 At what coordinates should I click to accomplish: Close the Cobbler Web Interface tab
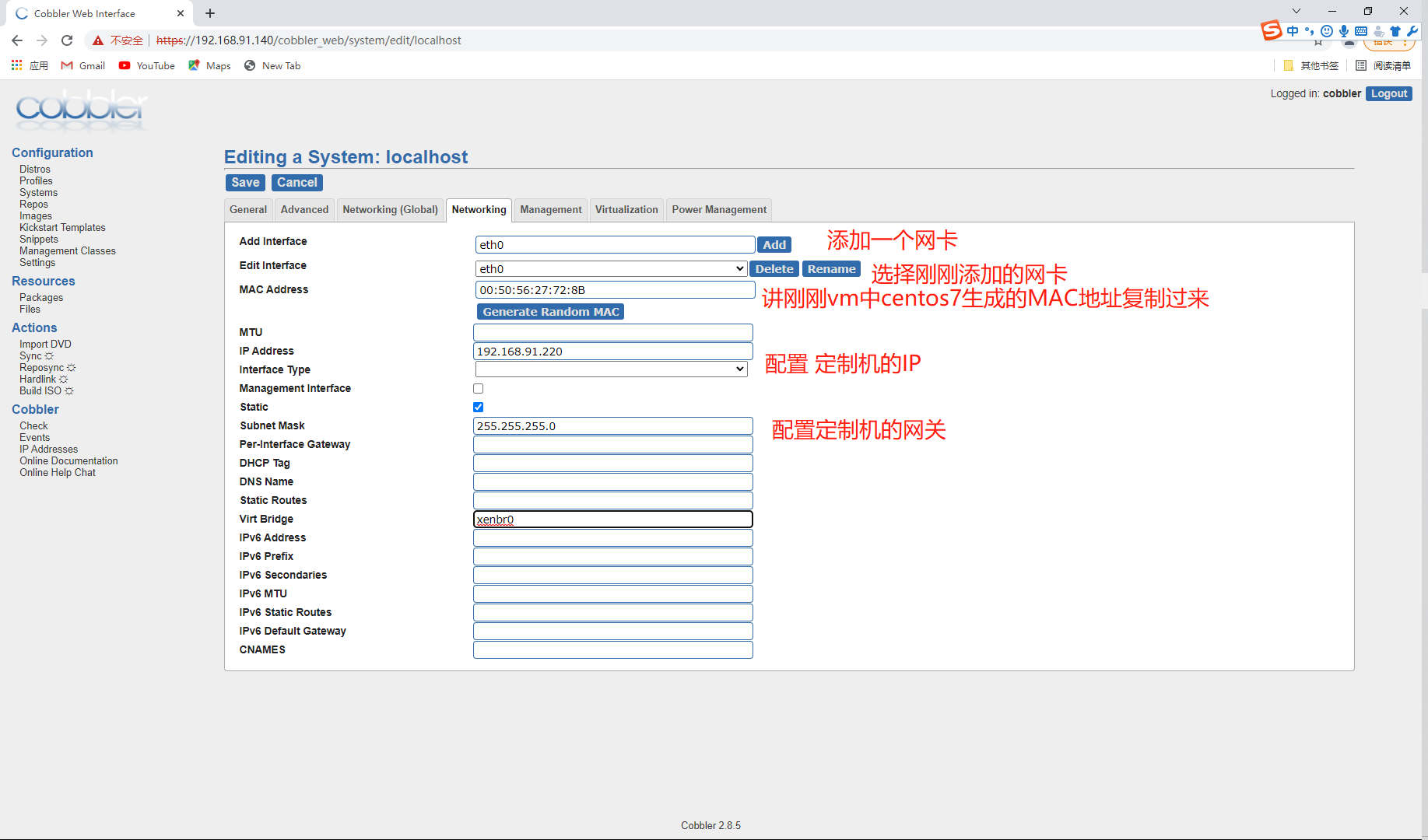click(181, 13)
